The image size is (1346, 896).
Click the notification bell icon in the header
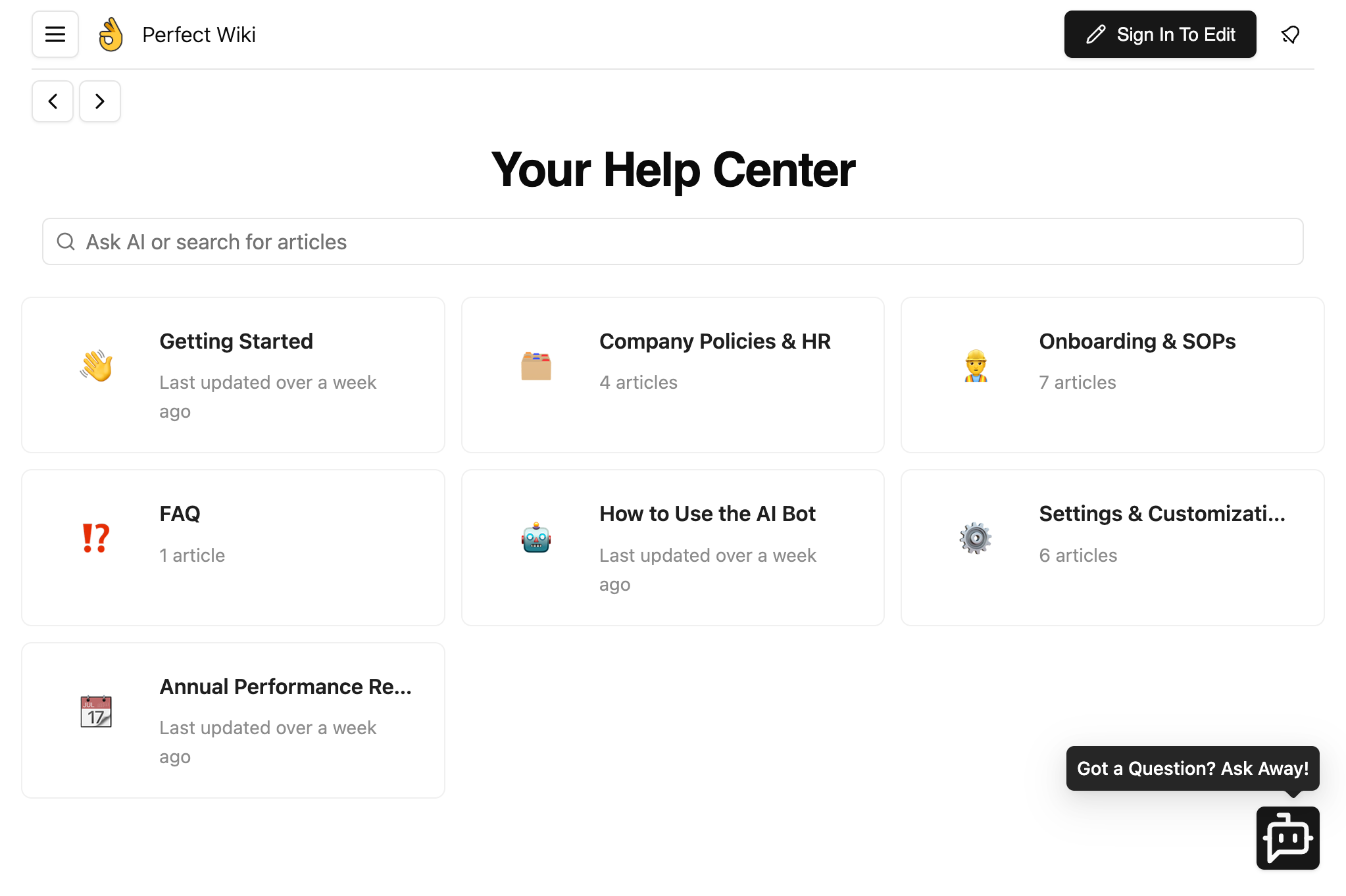(x=1290, y=34)
